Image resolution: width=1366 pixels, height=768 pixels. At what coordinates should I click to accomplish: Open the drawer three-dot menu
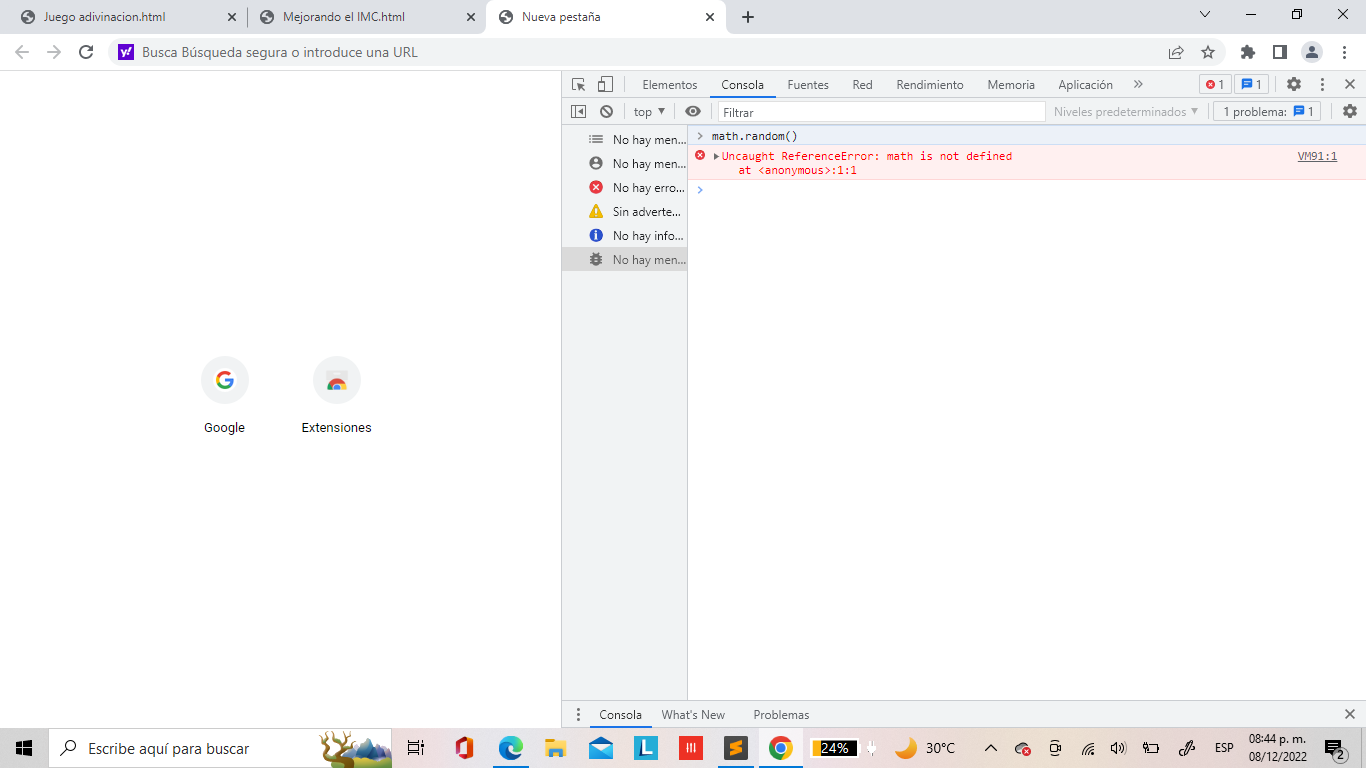point(578,715)
